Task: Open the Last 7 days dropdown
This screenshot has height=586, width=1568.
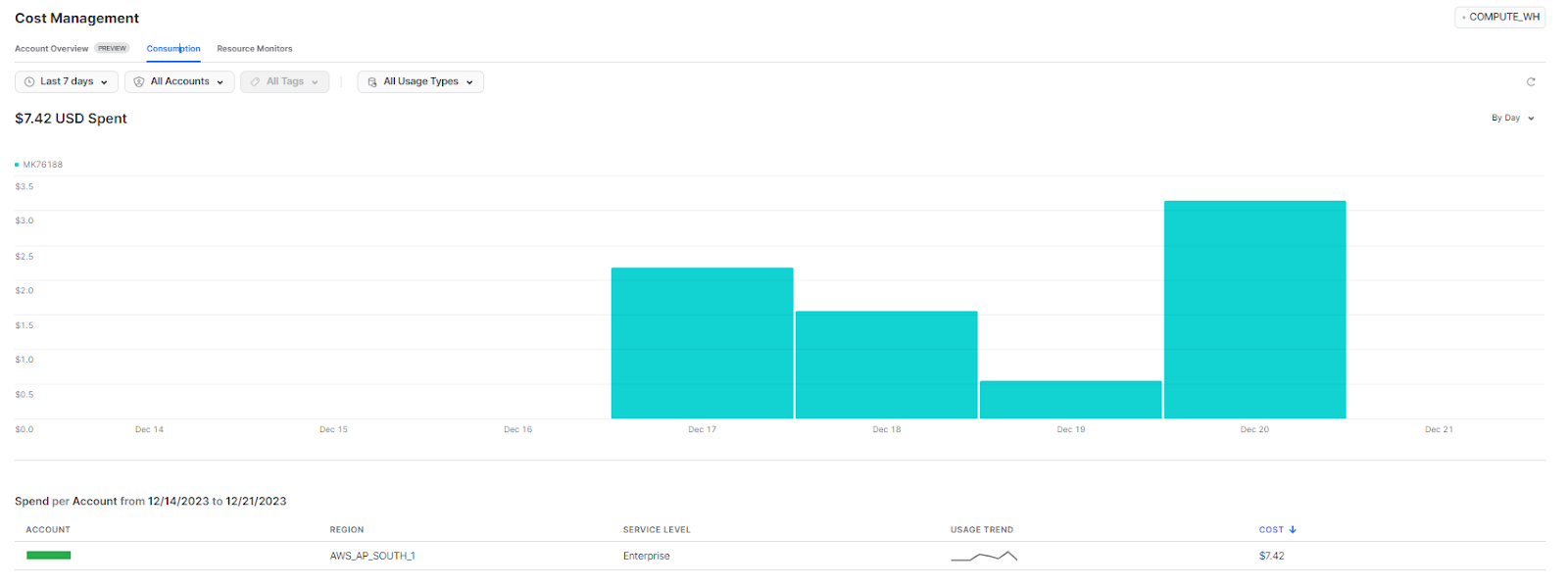Action: pyautogui.click(x=67, y=82)
